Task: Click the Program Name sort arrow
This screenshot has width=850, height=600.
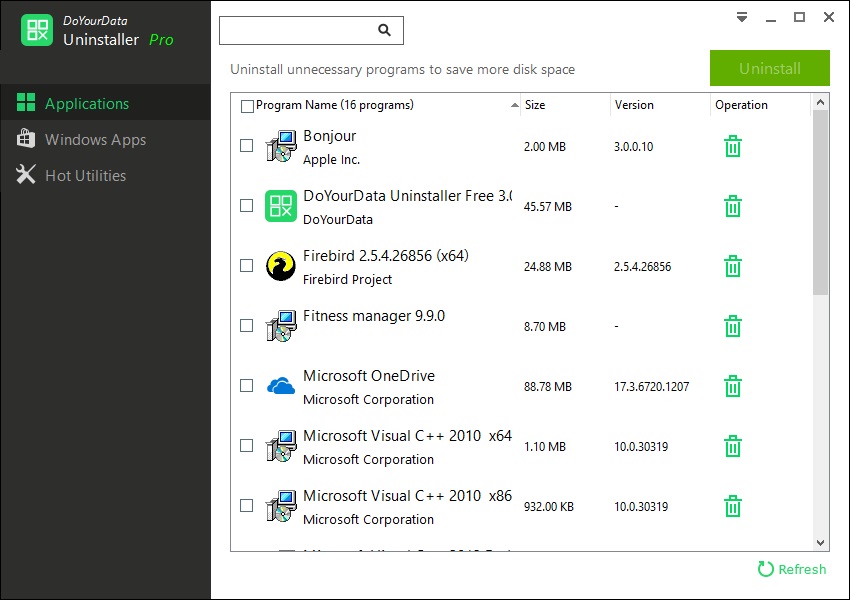Action: pyautogui.click(x=514, y=105)
